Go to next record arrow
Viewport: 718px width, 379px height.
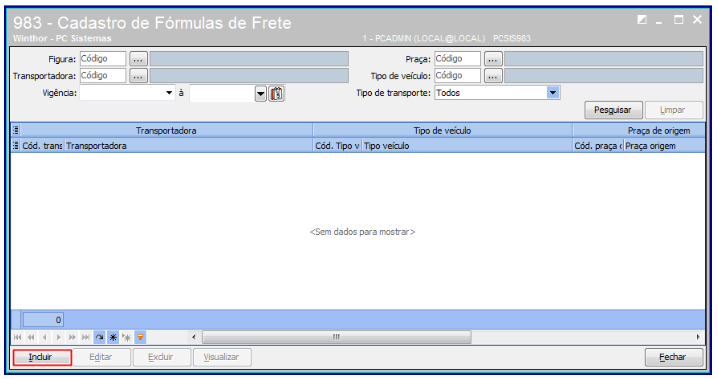58,337
